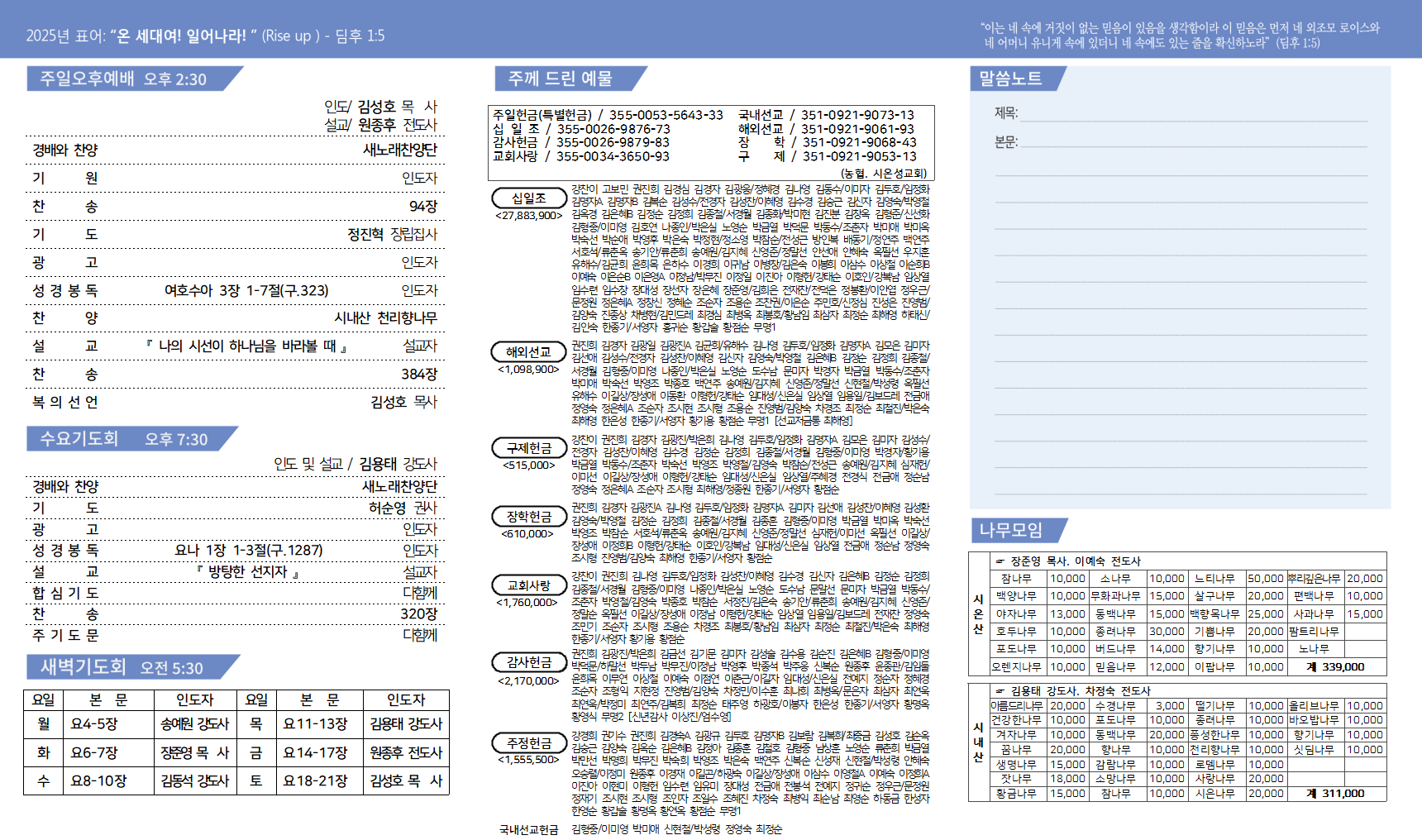This screenshot has width=1422, height=840.
Task: Click the '주께 드린 예물' heading
Action: click(570, 79)
